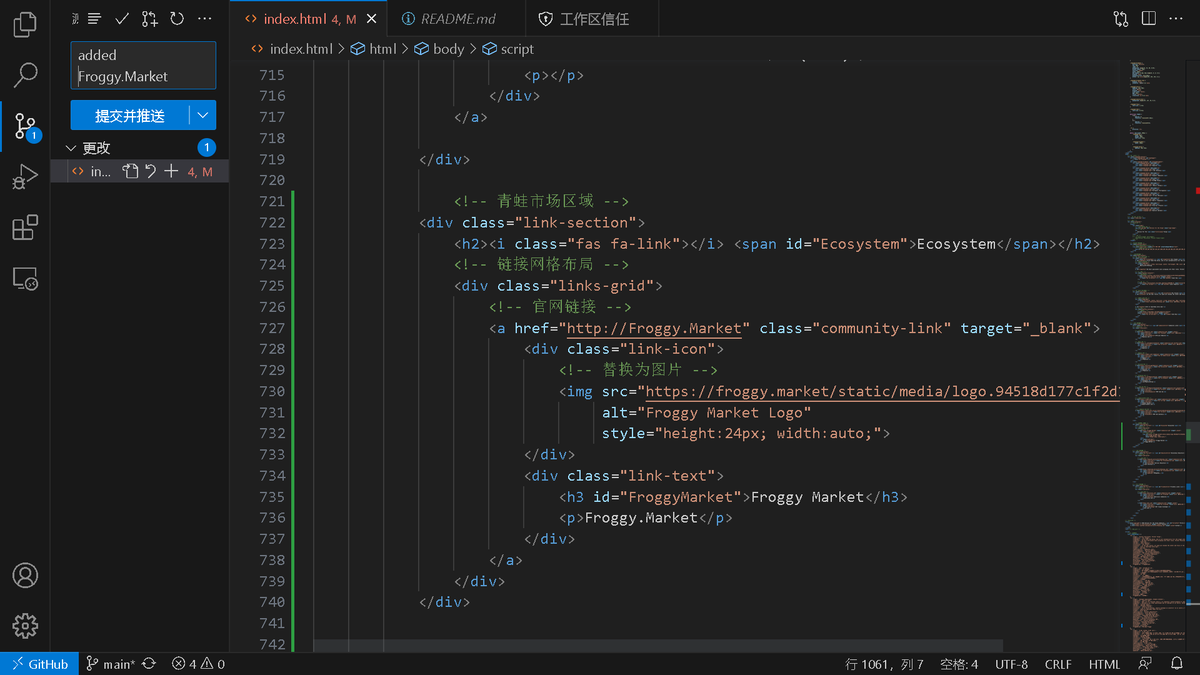The height and width of the screenshot is (675, 1200).
Task: Collapse the 更改 changes section
Action: [x=71, y=148]
